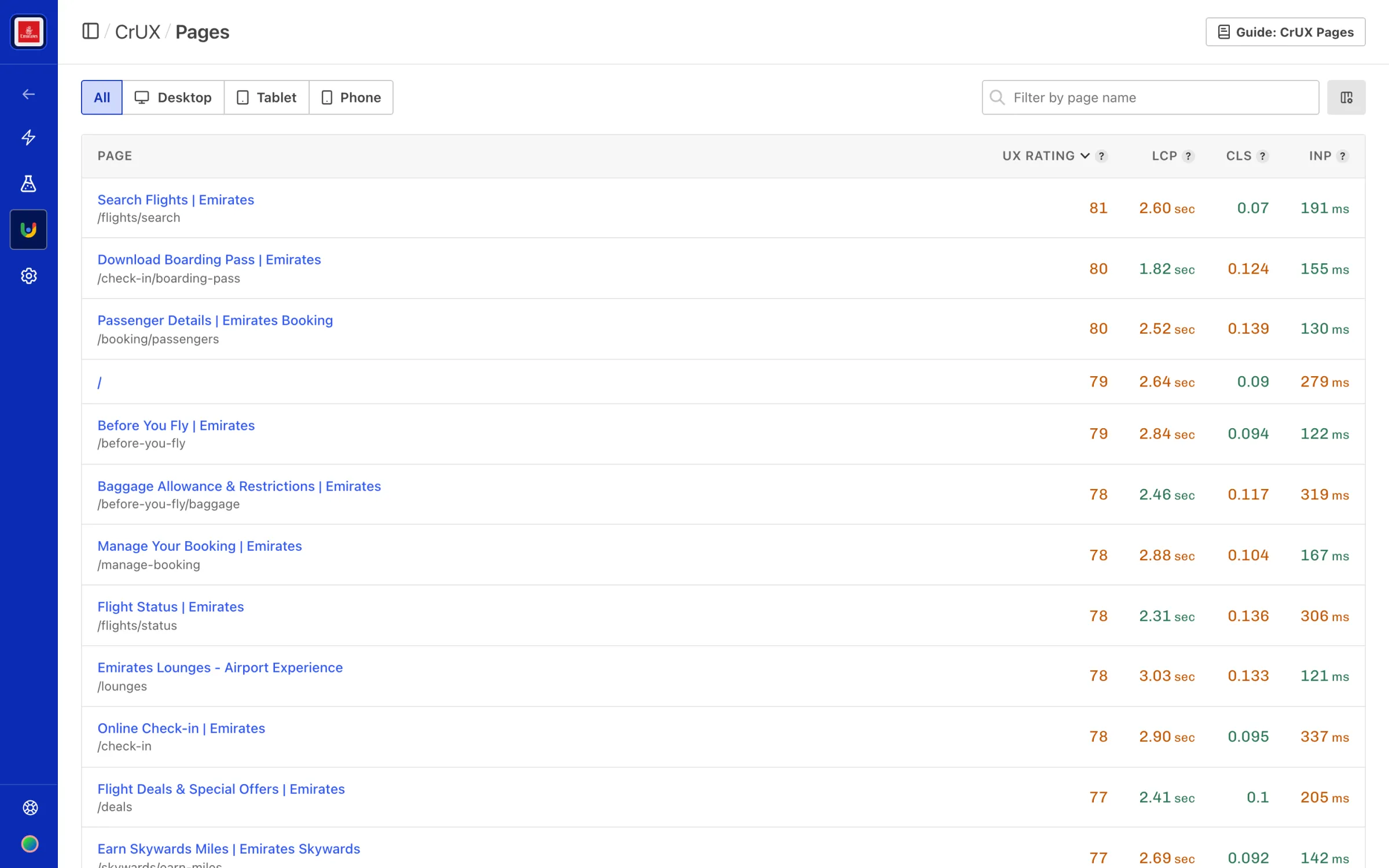Open the settings gear in sidebar

(x=28, y=276)
